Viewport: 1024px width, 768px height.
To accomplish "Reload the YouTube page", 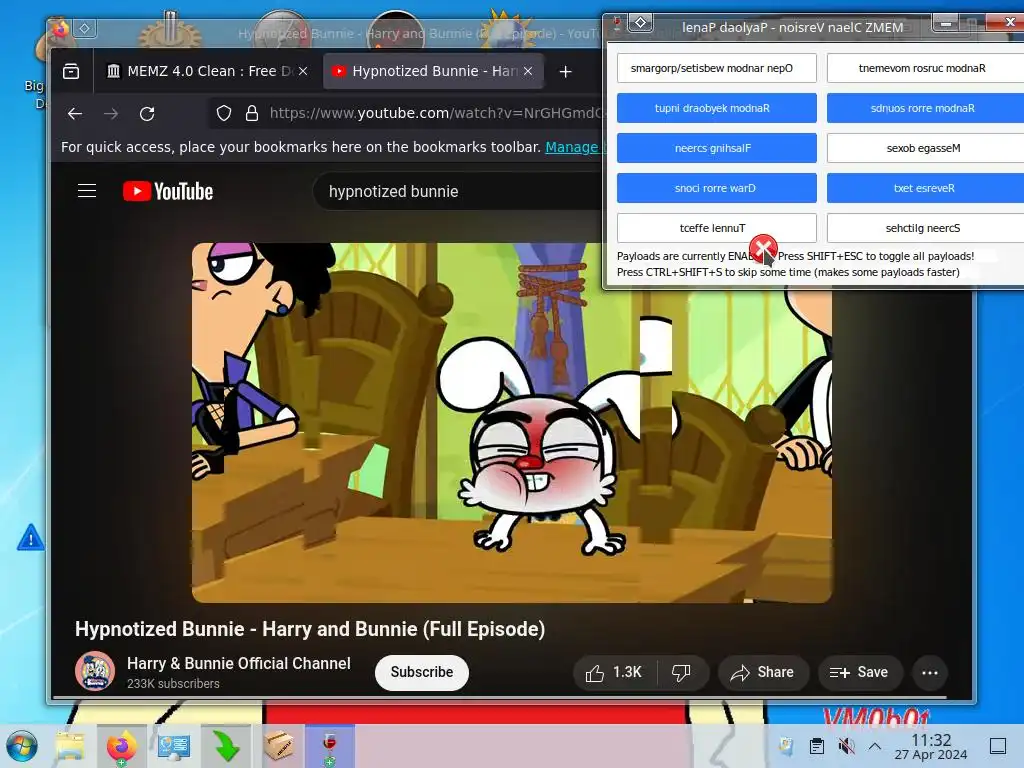I will pos(147,114).
